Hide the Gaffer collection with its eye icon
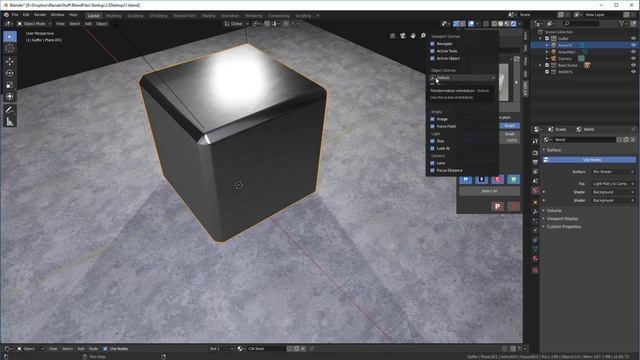 point(633,38)
